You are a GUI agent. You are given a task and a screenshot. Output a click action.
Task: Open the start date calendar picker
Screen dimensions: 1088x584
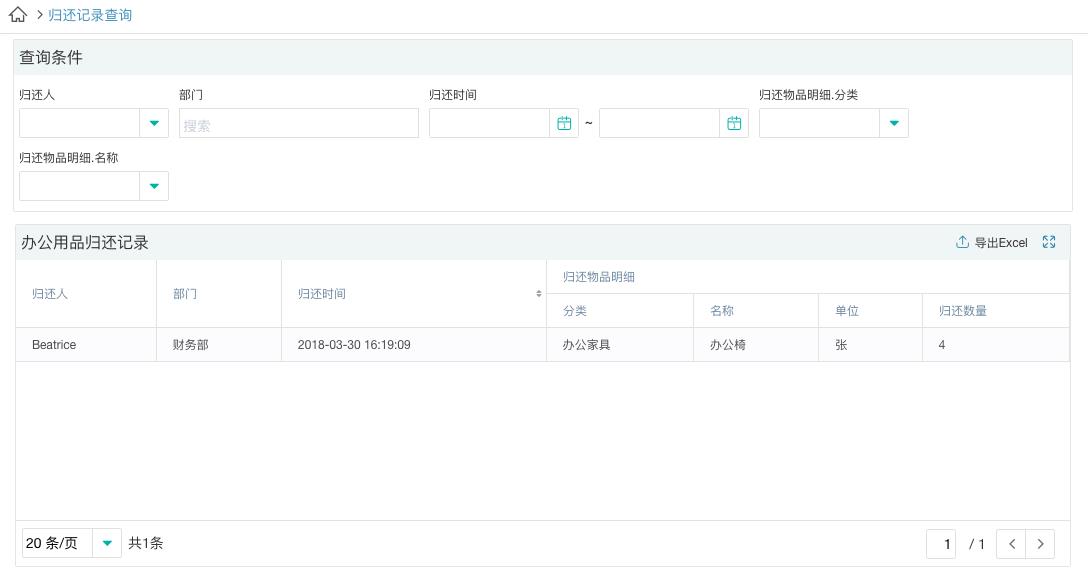tap(564, 123)
